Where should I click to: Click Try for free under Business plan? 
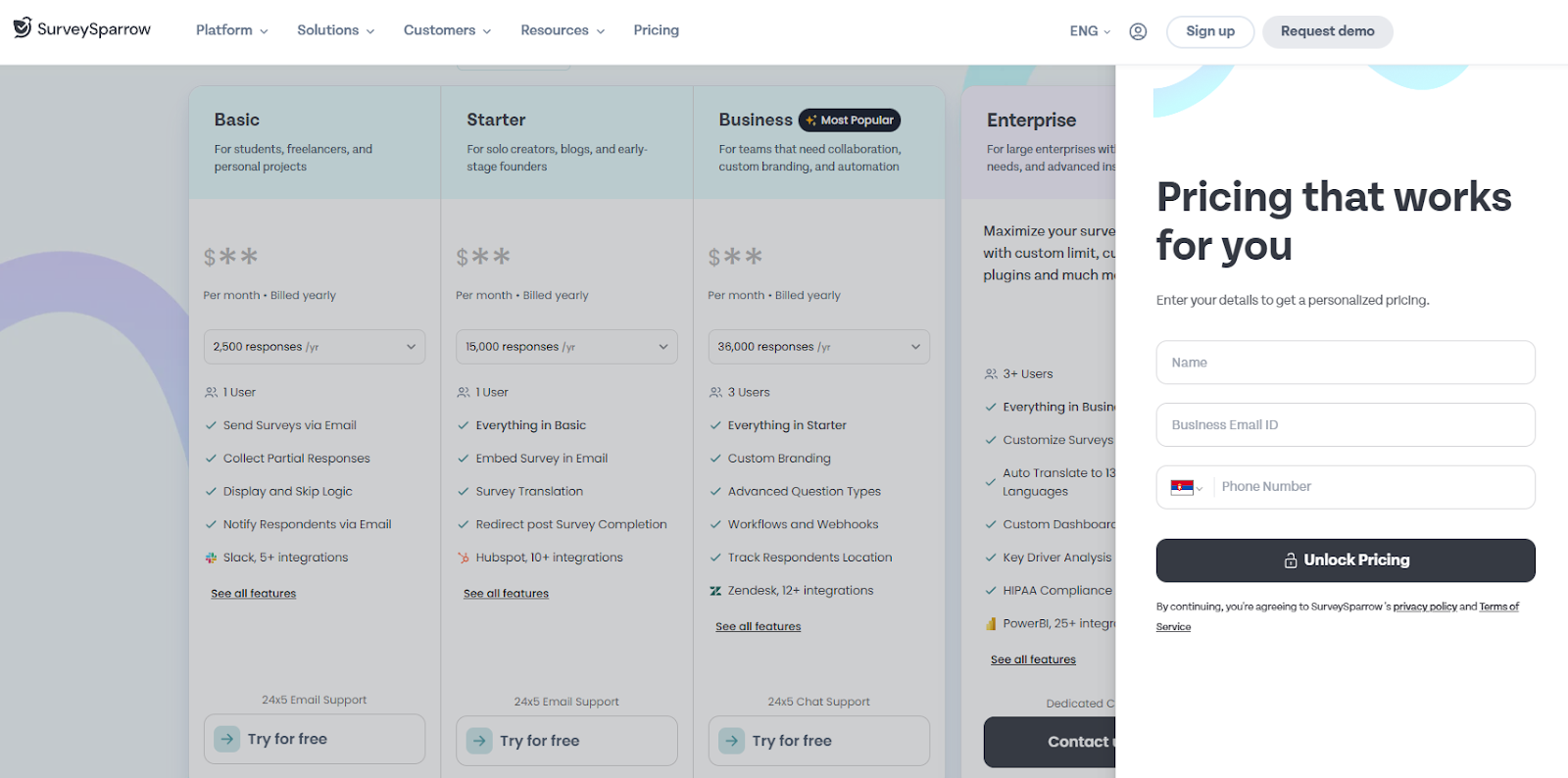(819, 741)
